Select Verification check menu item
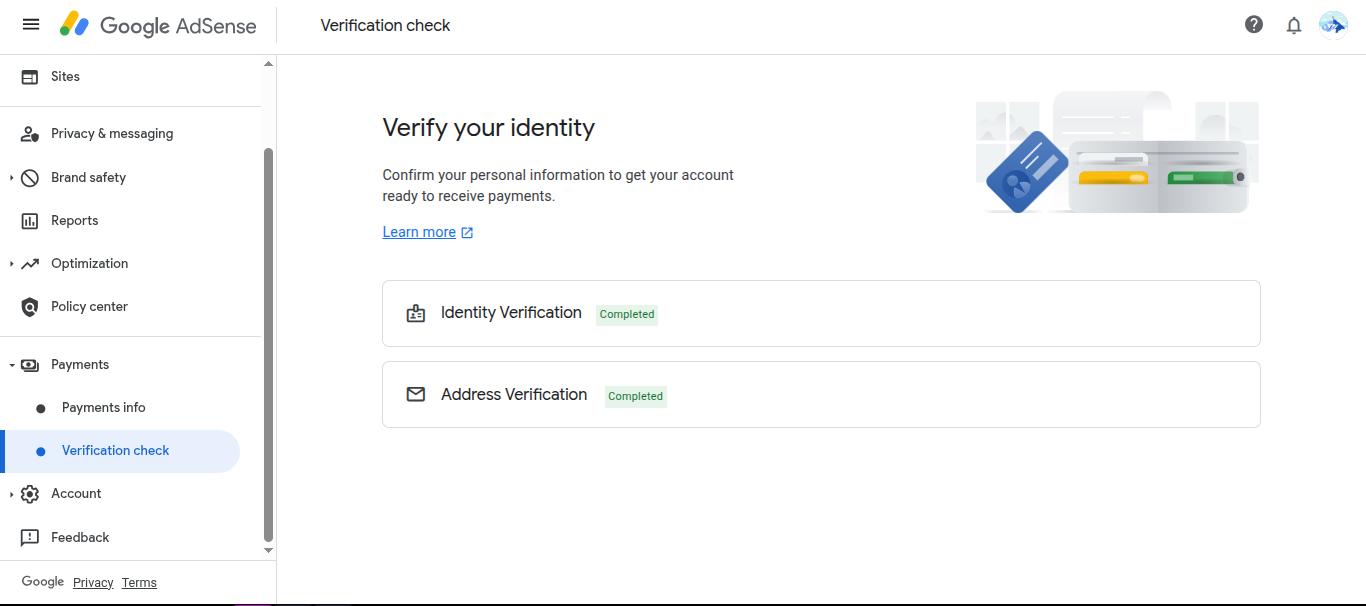Screen dimensions: 1366x606 point(116,451)
